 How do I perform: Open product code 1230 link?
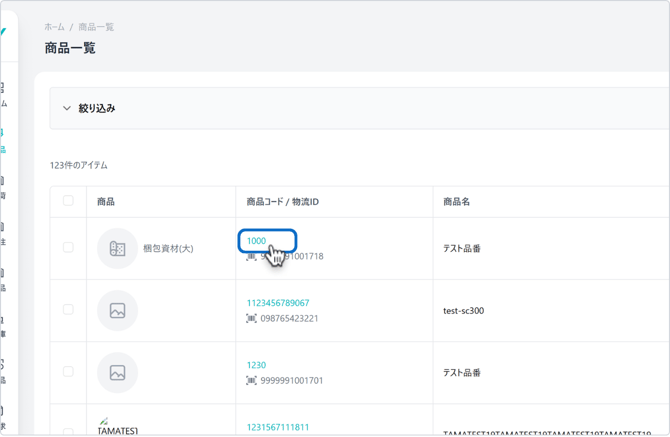click(256, 365)
